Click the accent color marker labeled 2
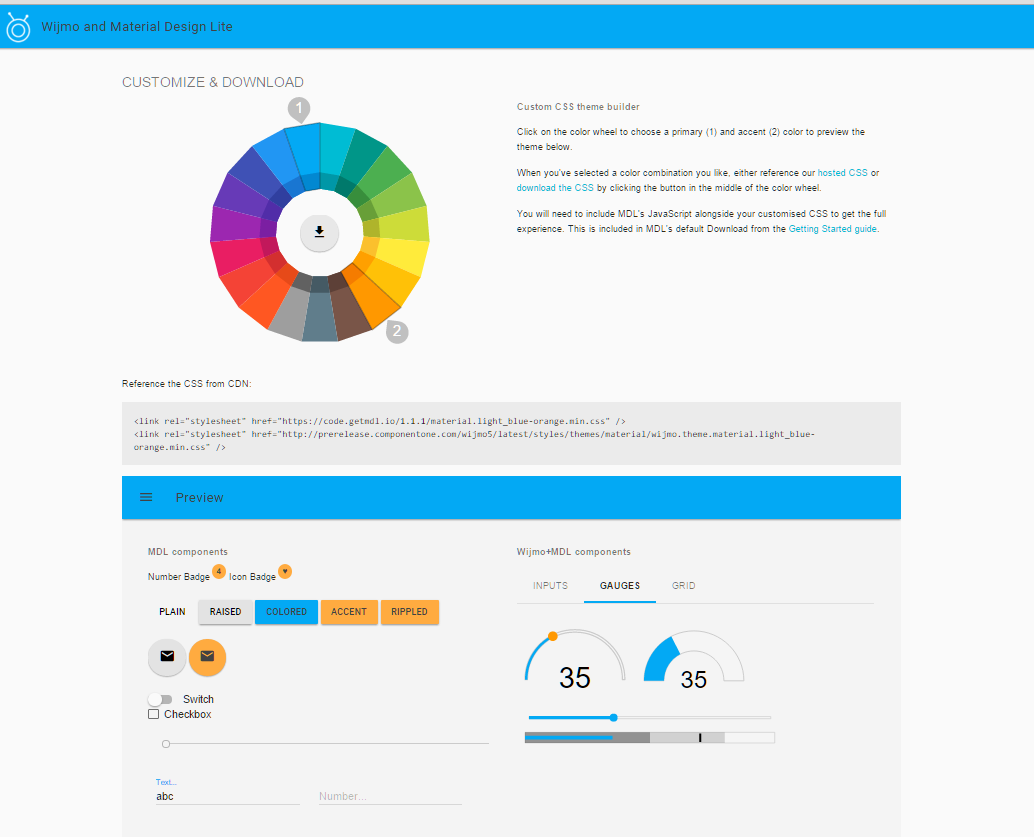The image size is (1034, 837). tap(396, 330)
